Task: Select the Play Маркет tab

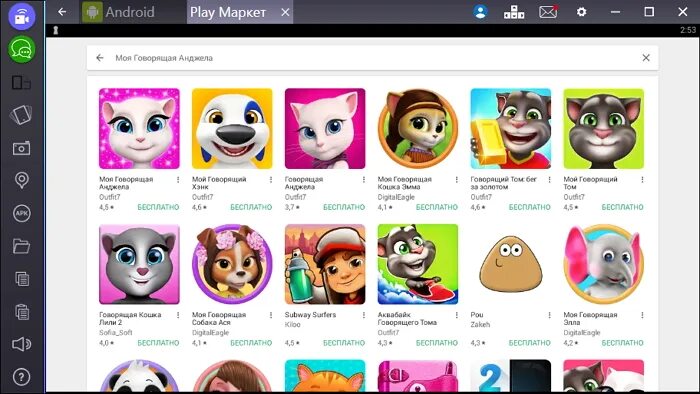Action: click(x=228, y=12)
